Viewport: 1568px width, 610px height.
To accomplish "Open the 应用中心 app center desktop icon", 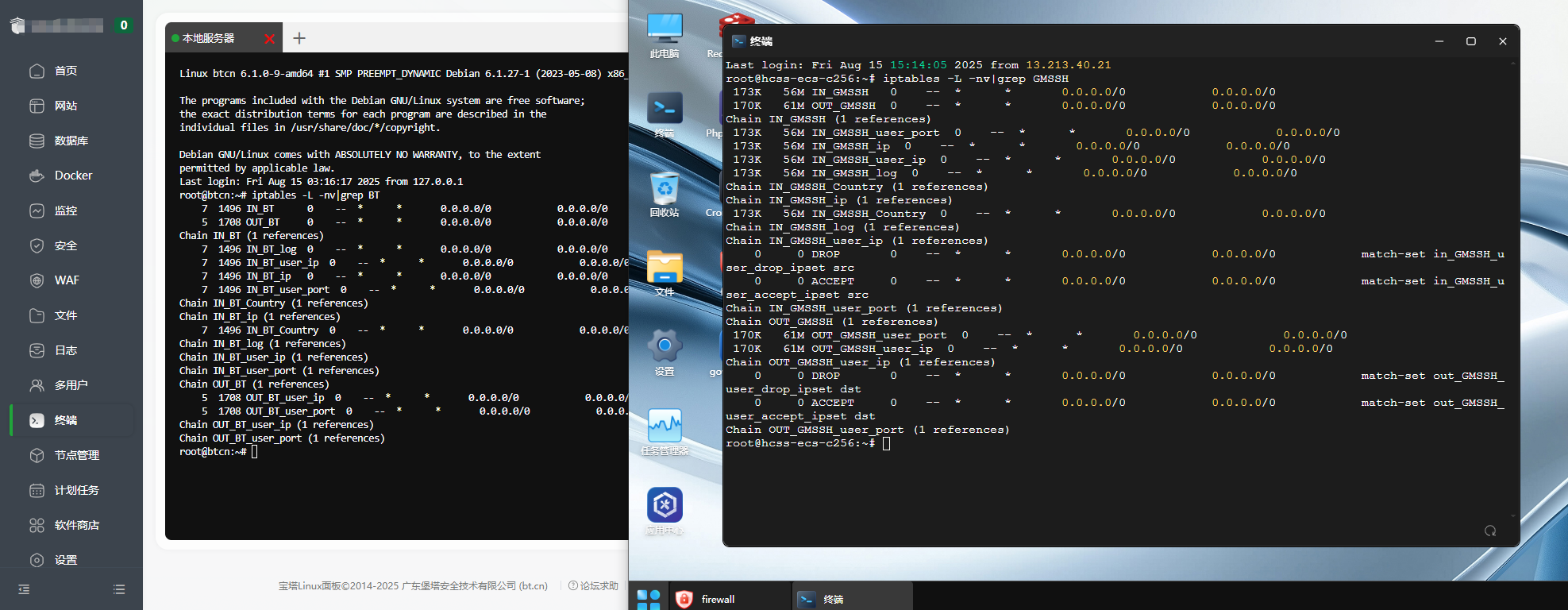I will coord(665,509).
